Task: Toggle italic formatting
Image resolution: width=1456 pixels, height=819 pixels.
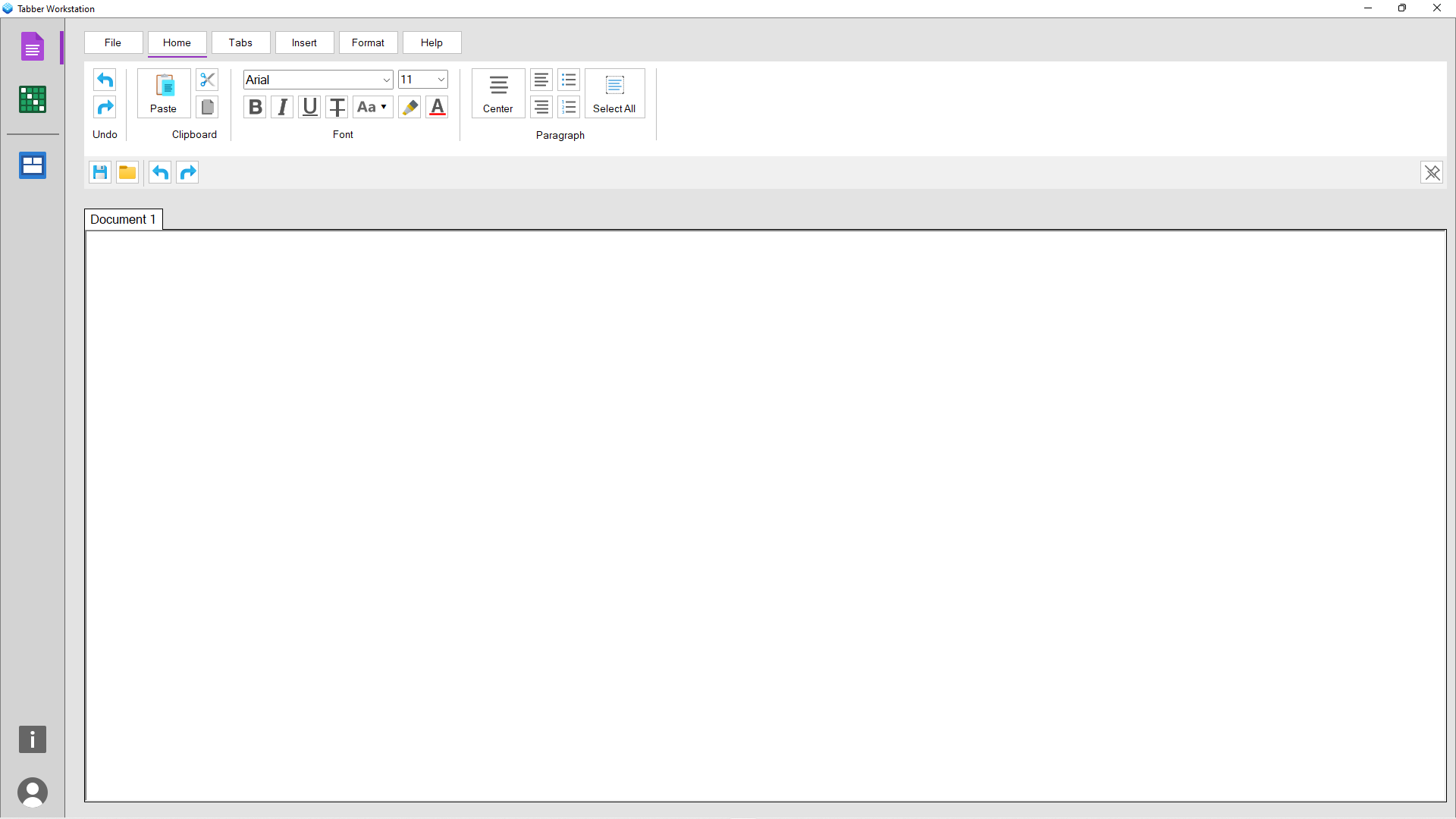Action: click(x=281, y=107)
